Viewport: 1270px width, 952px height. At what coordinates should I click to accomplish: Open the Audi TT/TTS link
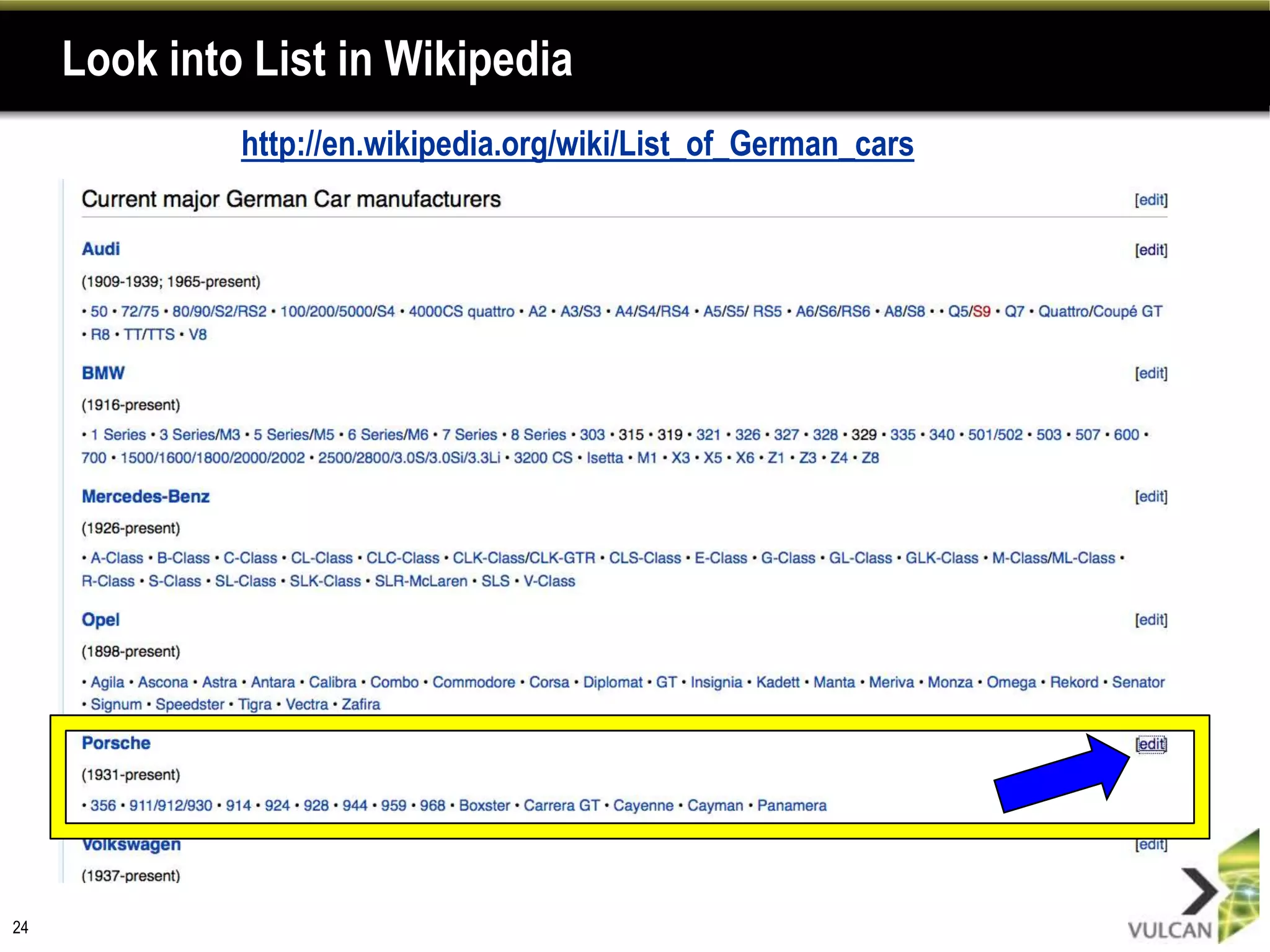[149, 335]
